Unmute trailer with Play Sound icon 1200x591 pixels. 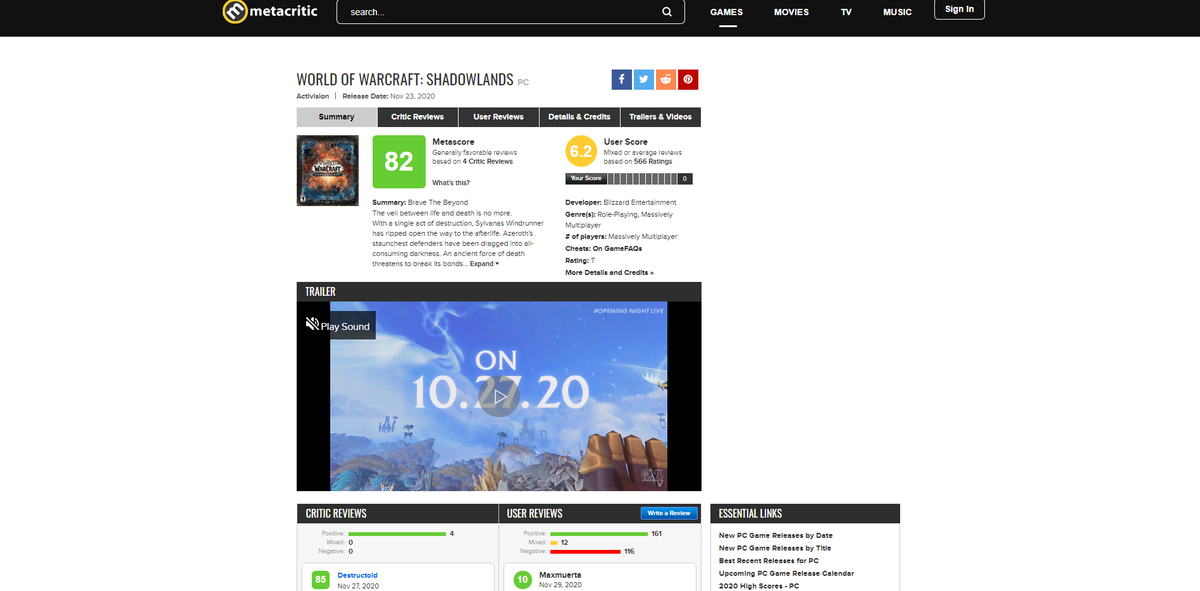coord(312,325)
